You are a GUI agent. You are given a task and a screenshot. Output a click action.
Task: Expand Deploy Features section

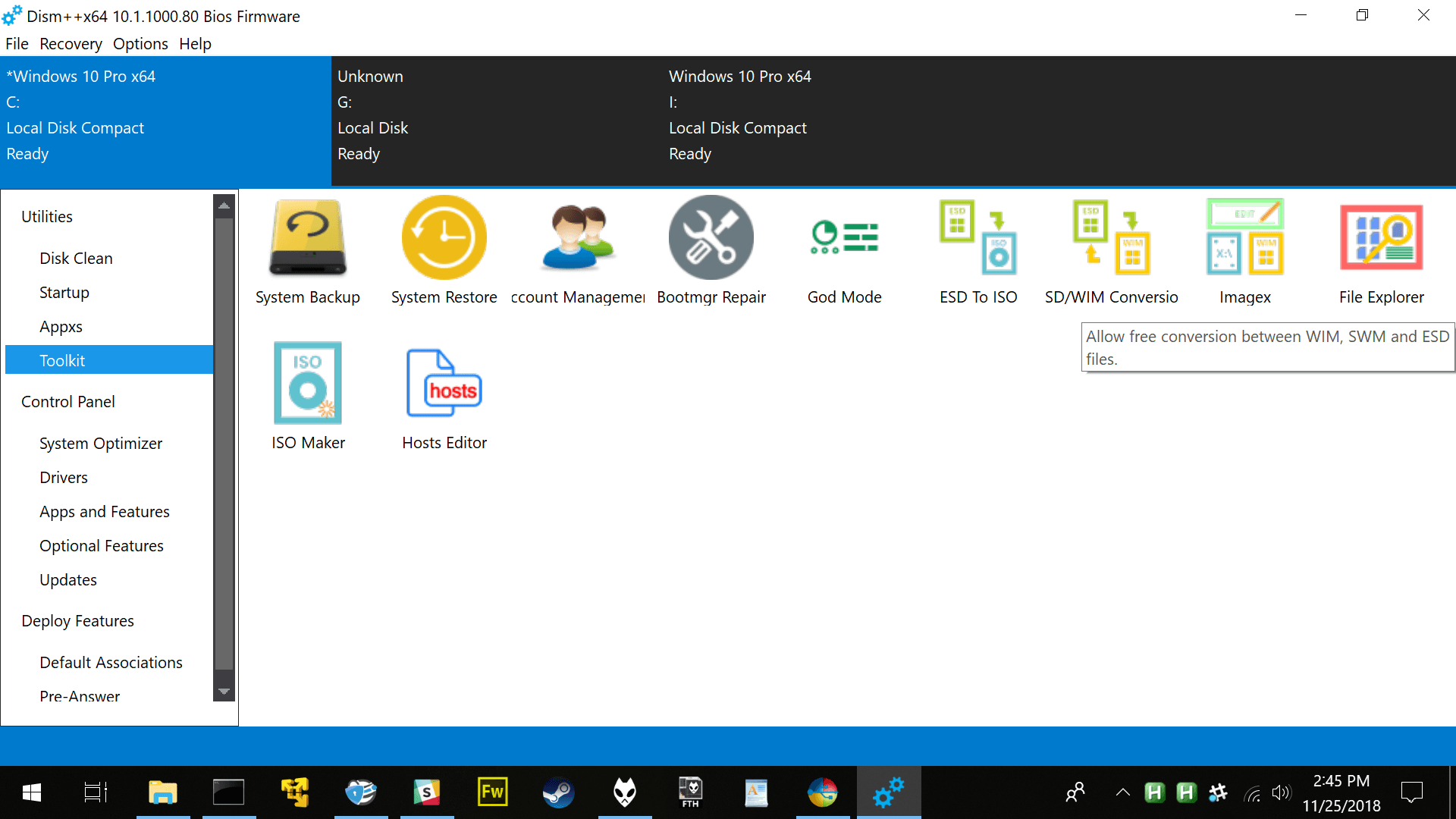[x=77, y=620]
